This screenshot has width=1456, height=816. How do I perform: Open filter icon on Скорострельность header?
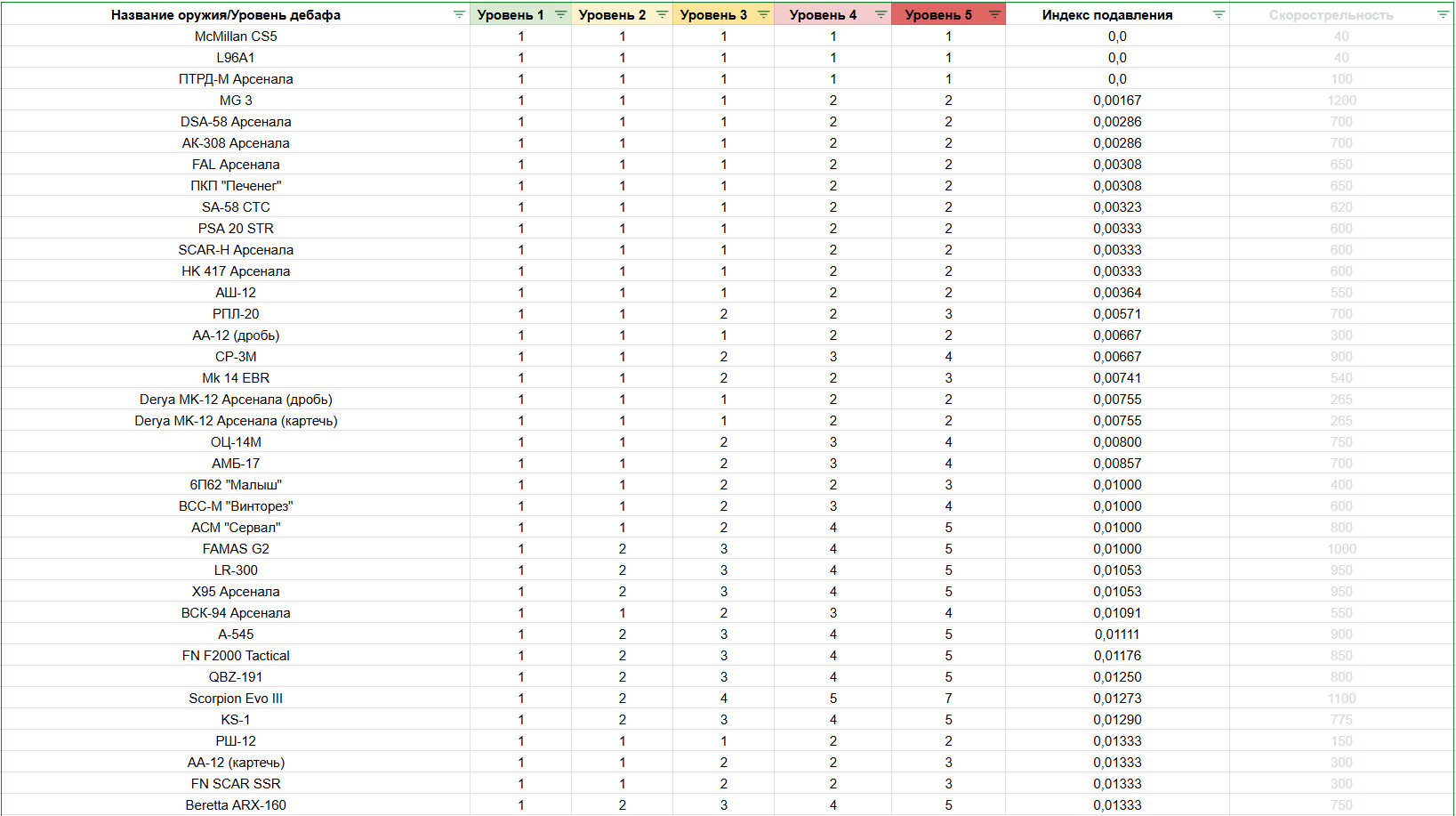pyautogui.click(x=1443, y=14)
